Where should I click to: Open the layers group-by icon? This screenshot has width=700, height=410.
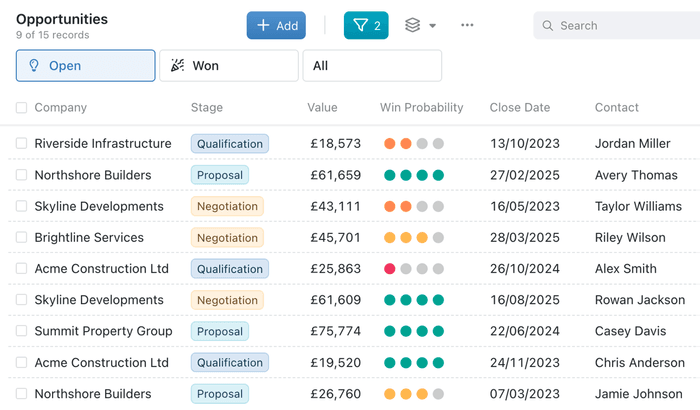[x=412, y=26]
